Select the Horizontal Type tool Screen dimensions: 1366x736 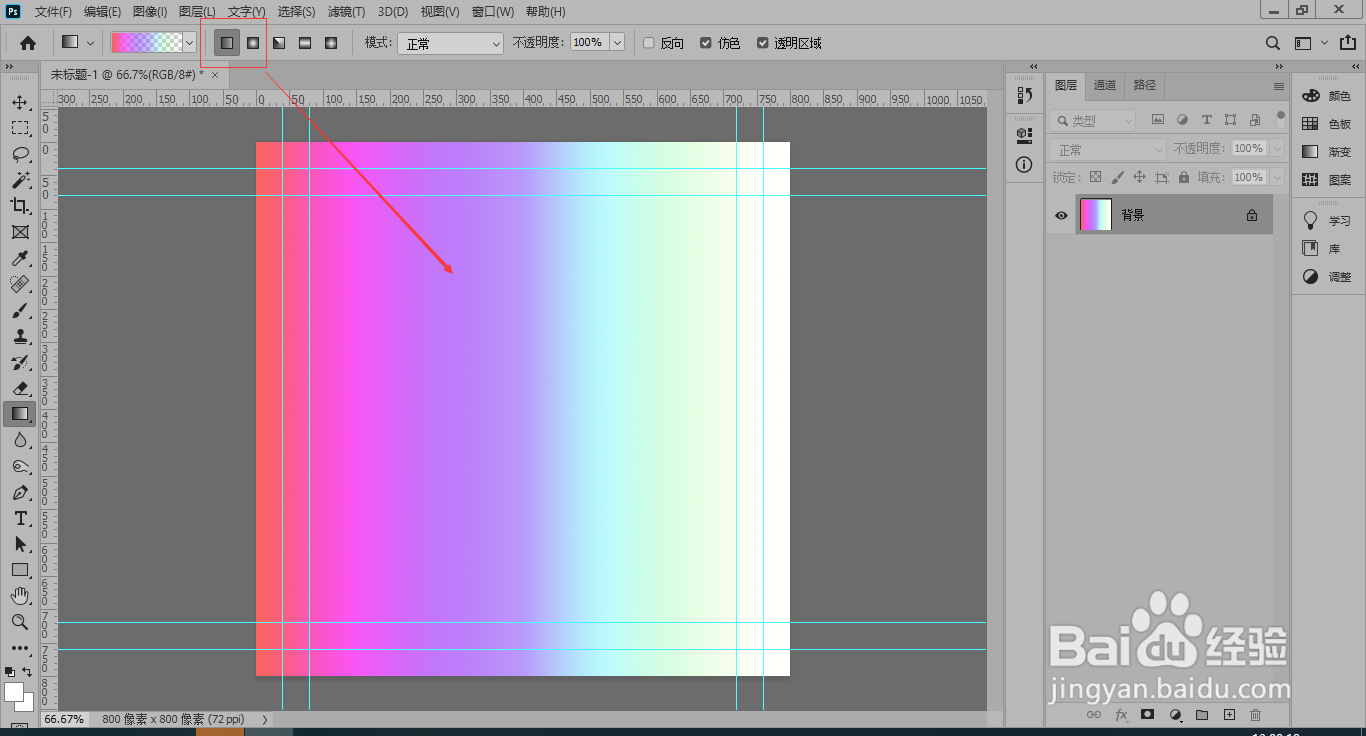(20, 518)
